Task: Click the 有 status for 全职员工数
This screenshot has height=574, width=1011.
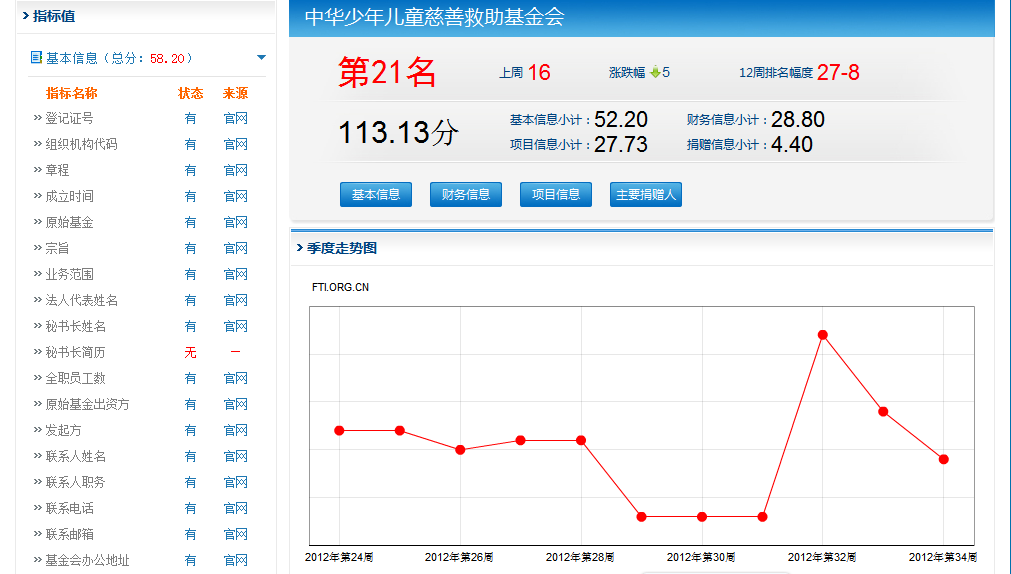Action: [x=190, y=378]
